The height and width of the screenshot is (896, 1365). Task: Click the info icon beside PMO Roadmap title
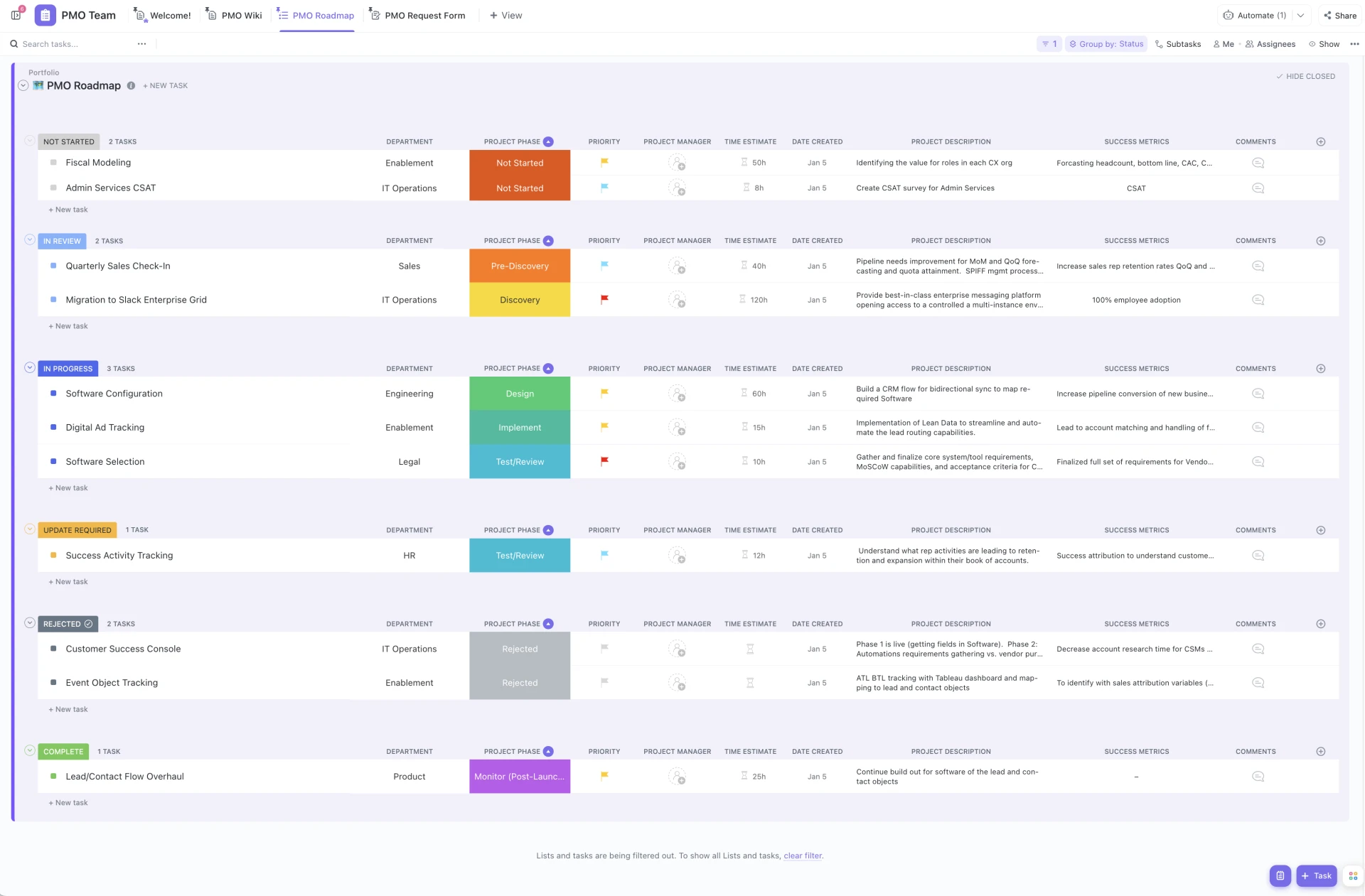131,85
